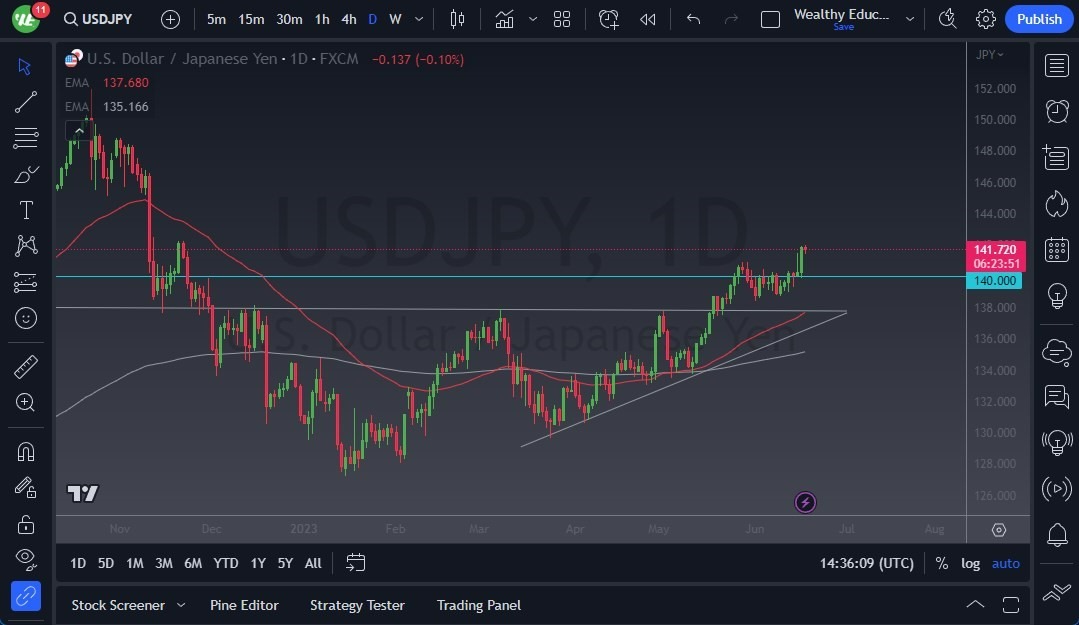1079x625 pixels.
Task: Open the Emojis drawing tool
Action: (25, 318)
